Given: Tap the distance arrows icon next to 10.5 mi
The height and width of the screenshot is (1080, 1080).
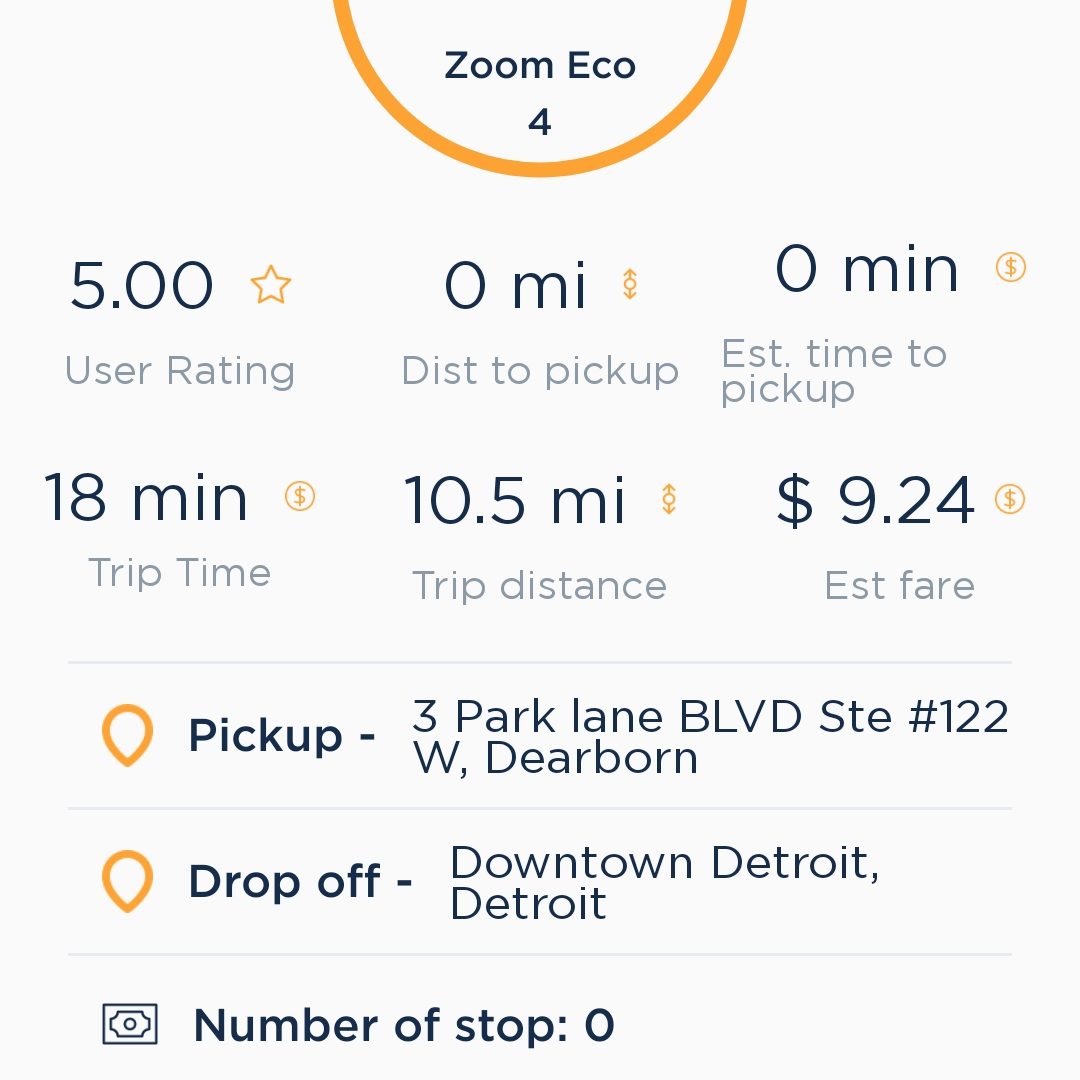Looking at the screenshot, I should click(668, 499).
